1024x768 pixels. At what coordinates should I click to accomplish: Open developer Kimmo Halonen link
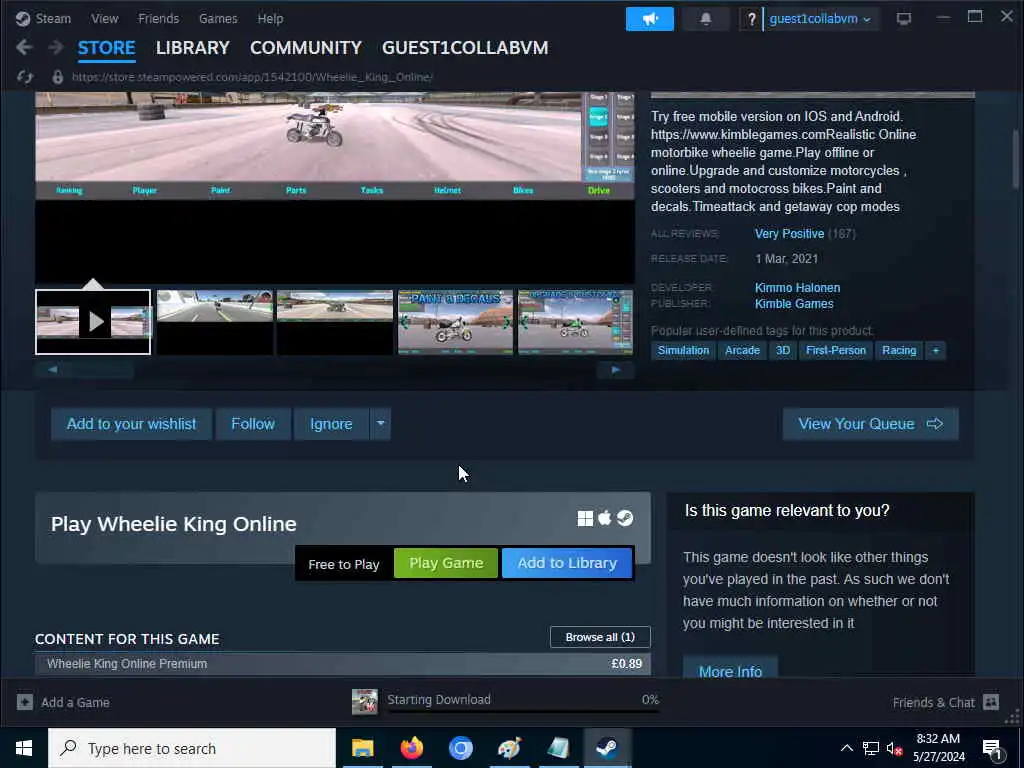click(x=797, y=288)
